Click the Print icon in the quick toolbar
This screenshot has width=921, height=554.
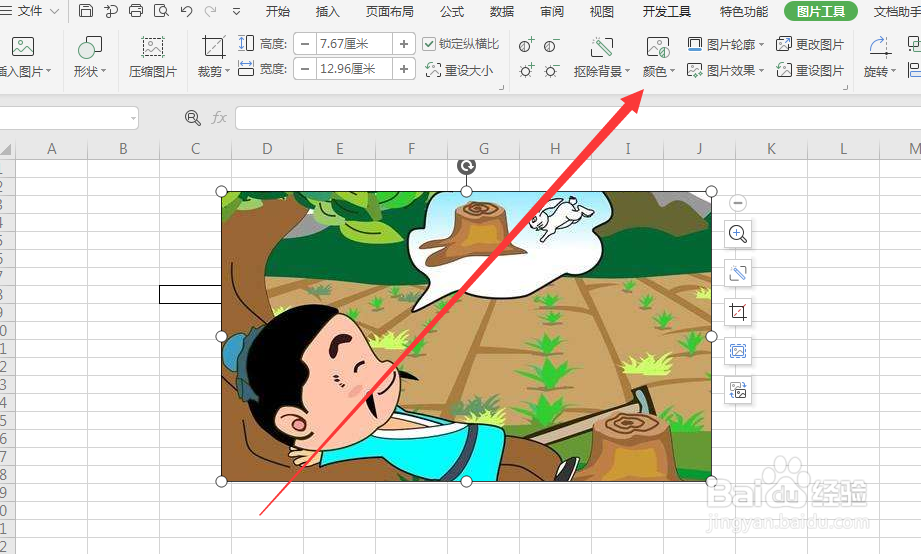pos(136,11)
